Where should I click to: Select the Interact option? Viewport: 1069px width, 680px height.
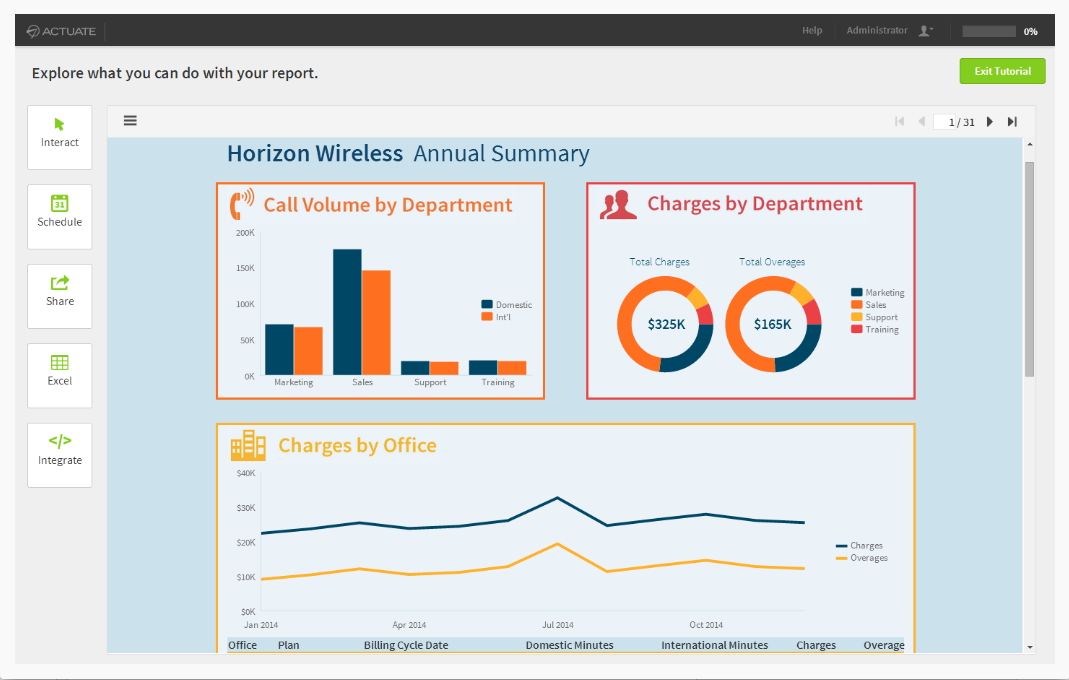coord(60,137)
